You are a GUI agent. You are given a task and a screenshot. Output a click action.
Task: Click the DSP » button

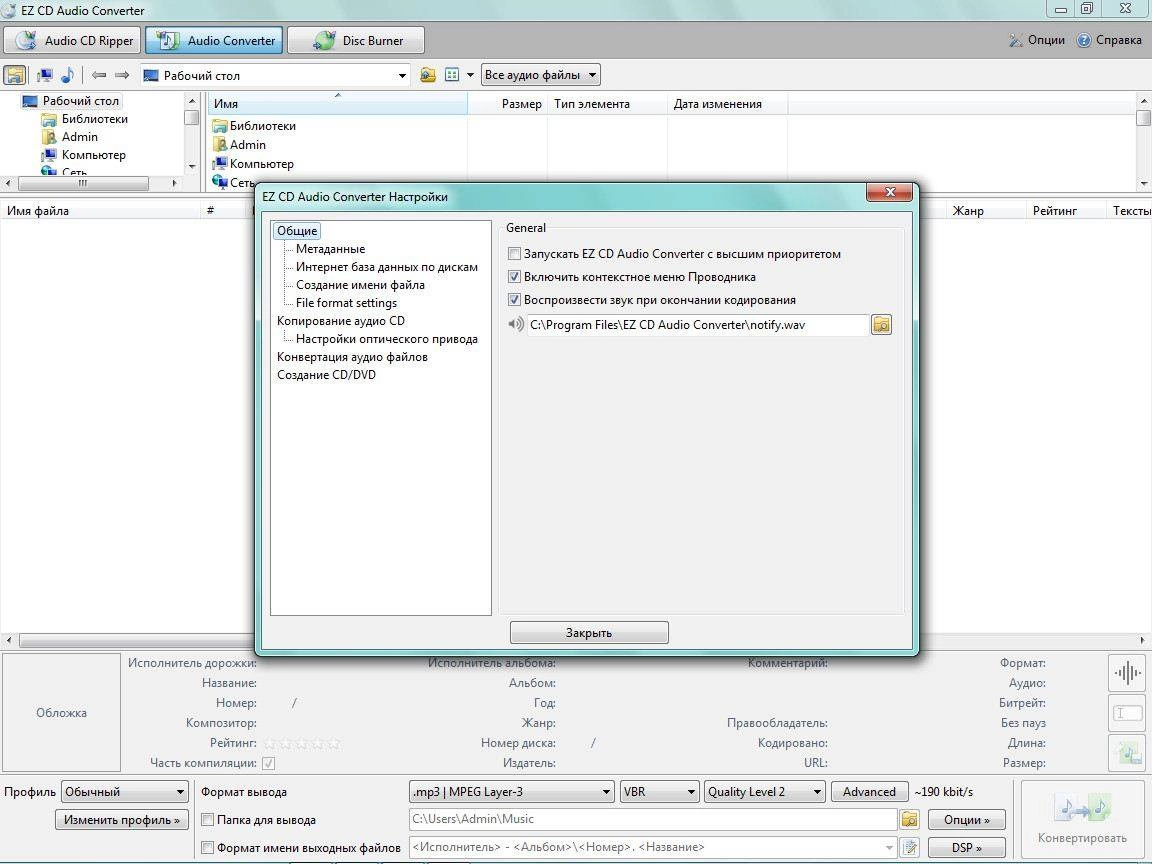click(966, 848)
